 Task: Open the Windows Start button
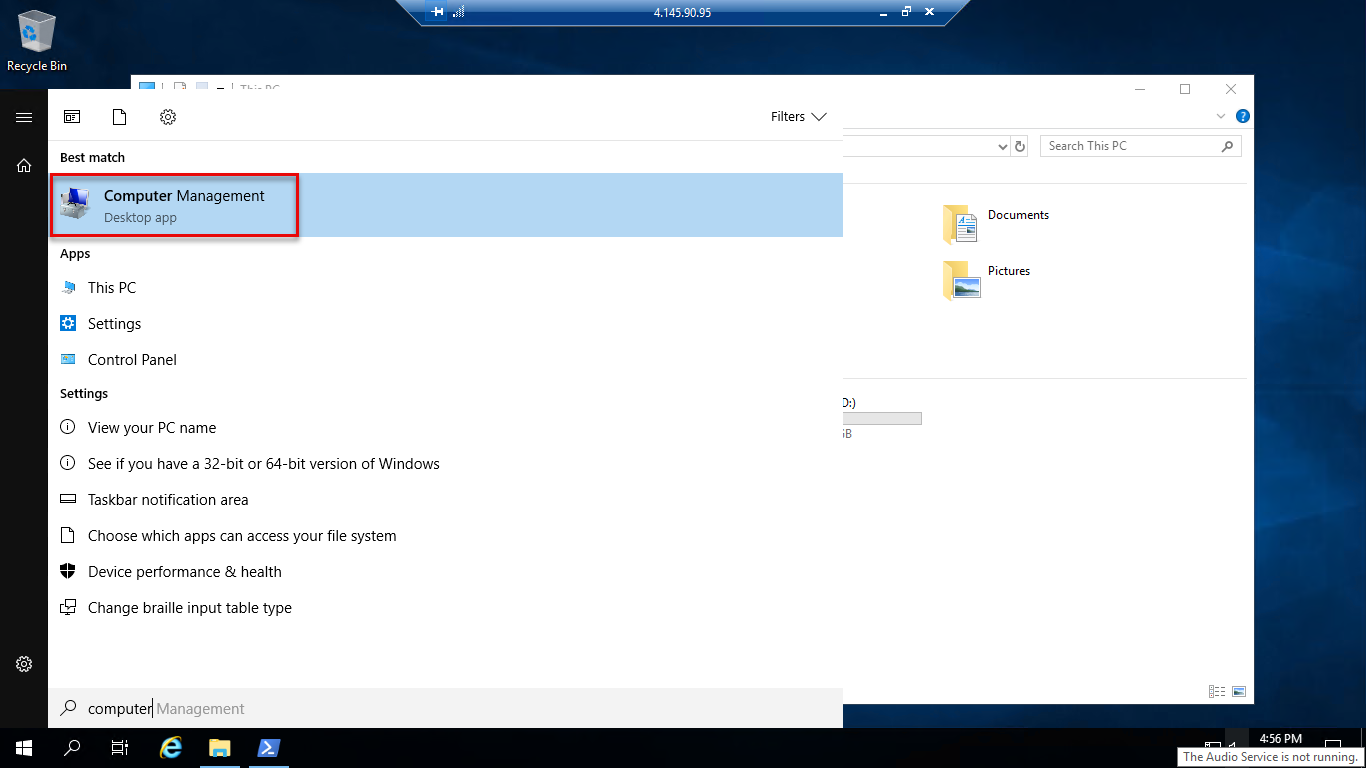[24, 748]
